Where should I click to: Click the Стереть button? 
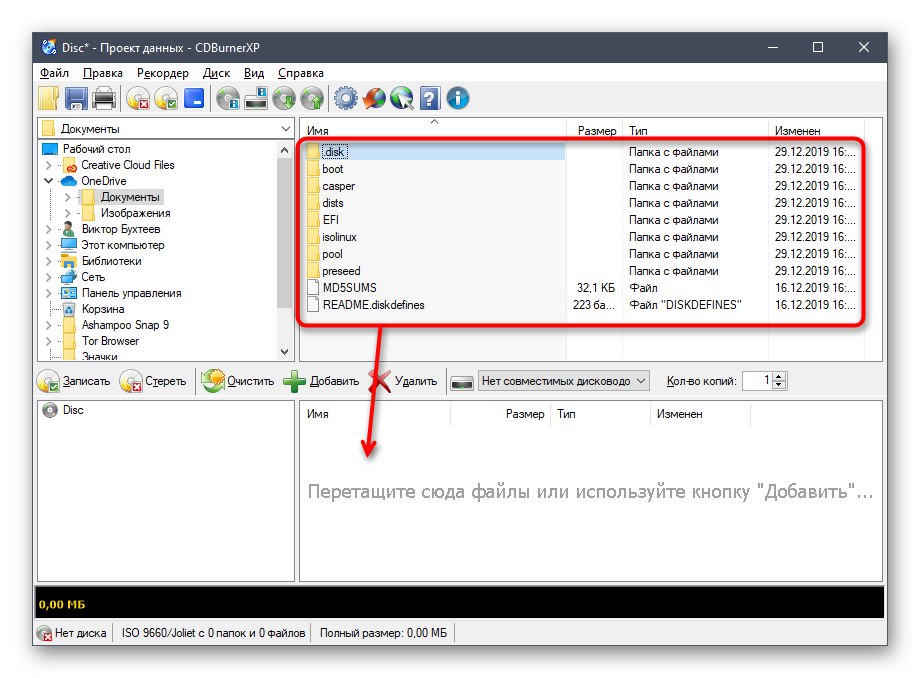153,381
